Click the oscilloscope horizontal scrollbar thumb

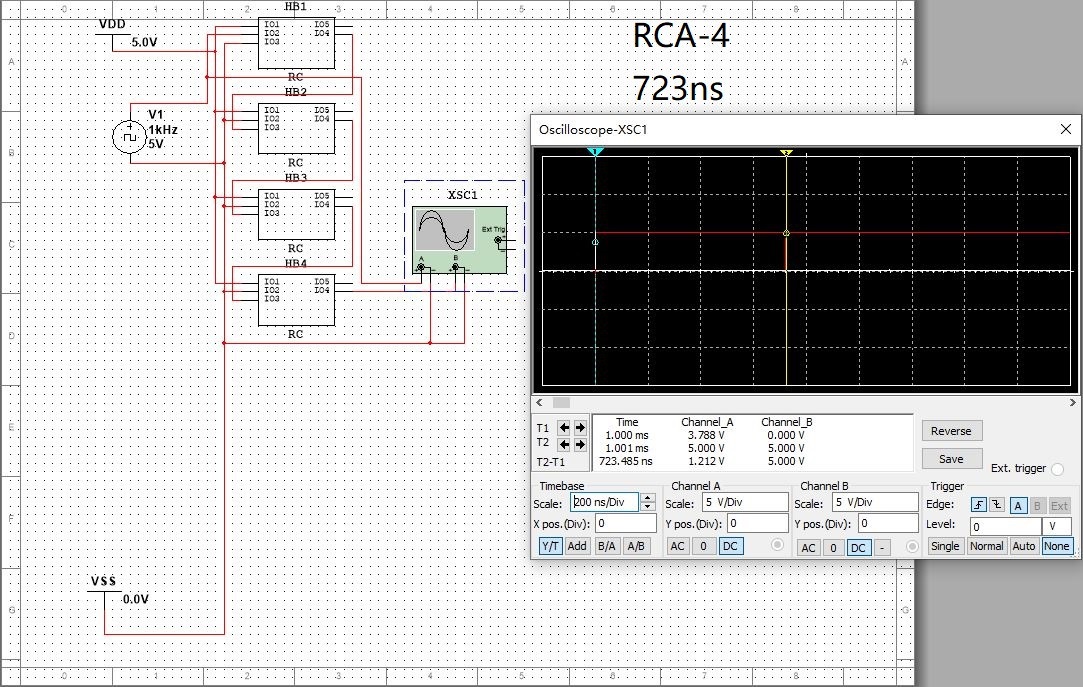[562, 403]
